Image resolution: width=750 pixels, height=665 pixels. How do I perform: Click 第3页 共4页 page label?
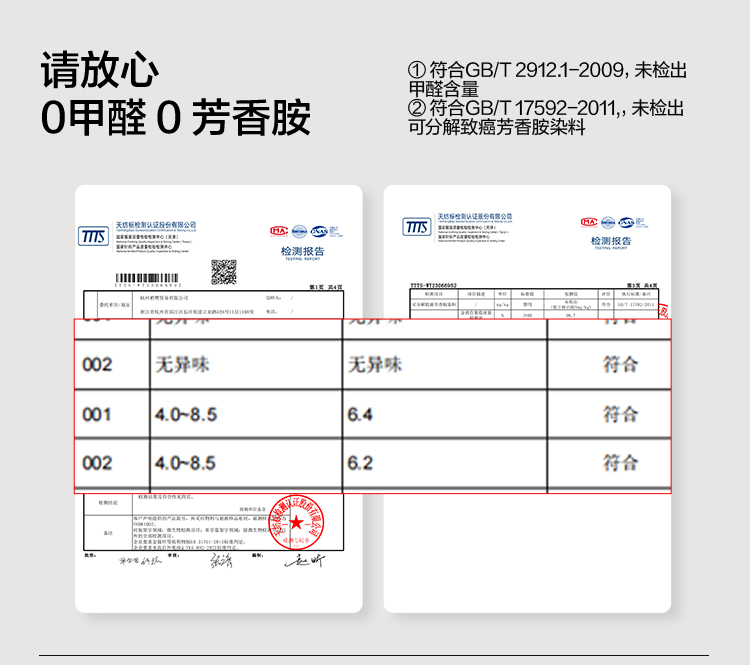(x=642, y=285)
